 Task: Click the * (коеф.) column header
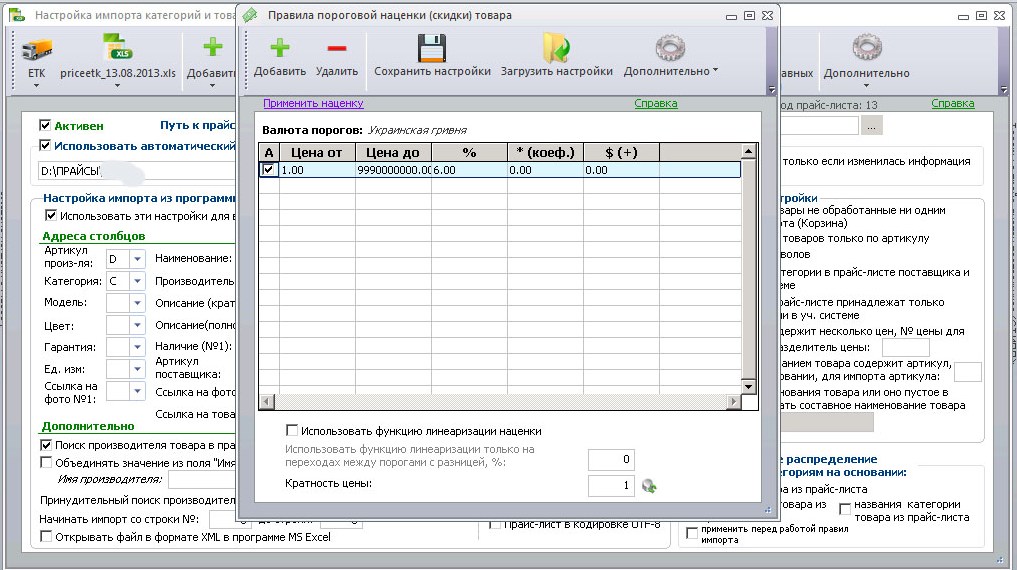(545, 152)
